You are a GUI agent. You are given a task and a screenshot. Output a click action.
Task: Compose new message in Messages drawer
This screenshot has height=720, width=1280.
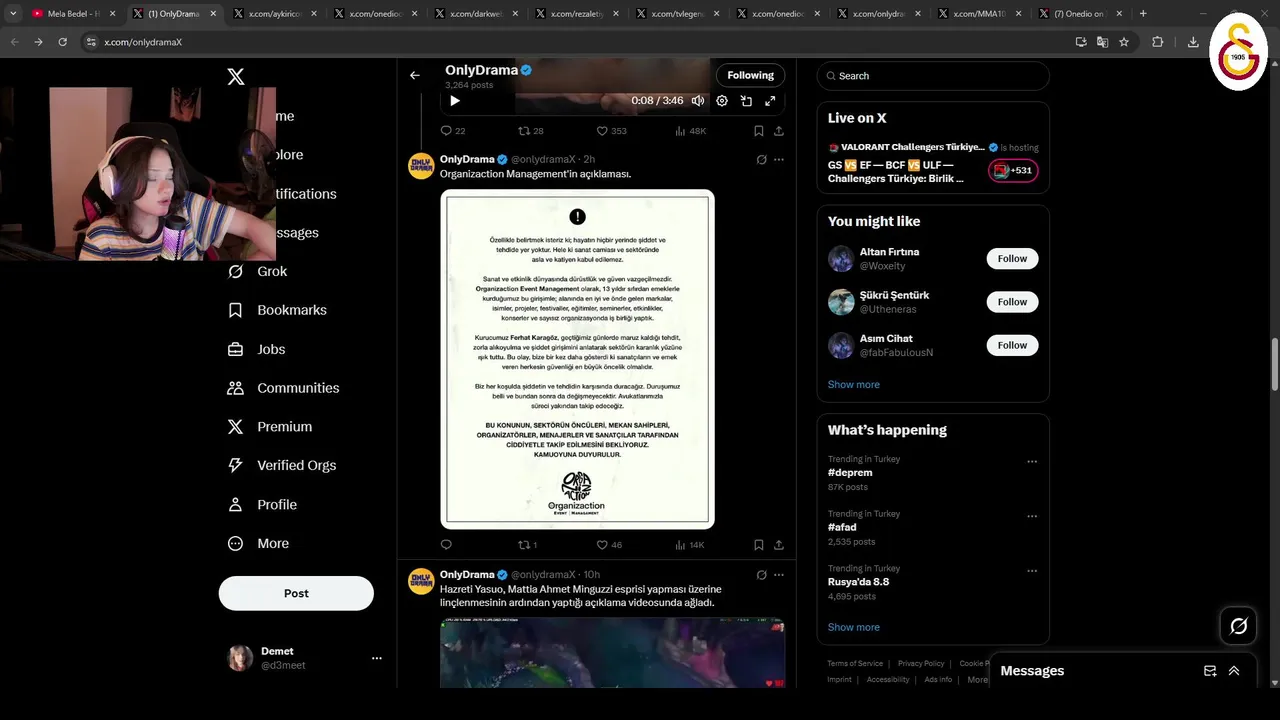[1209, 671]
